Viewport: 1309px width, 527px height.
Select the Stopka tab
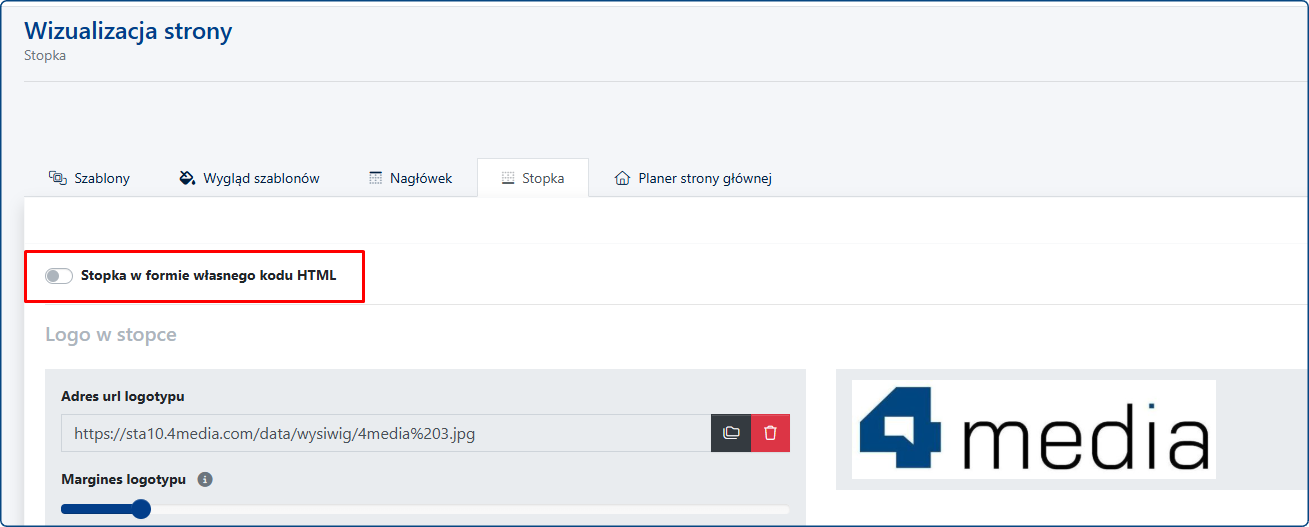543,178
